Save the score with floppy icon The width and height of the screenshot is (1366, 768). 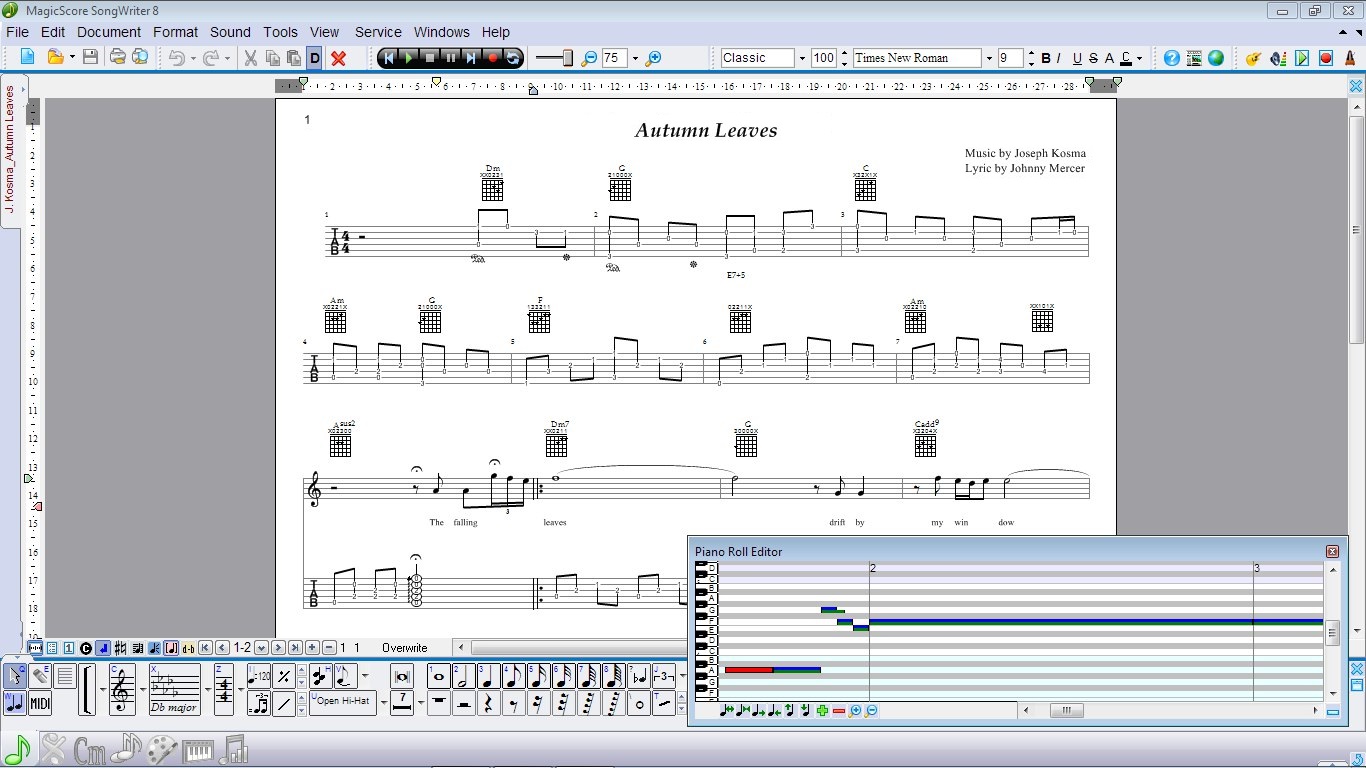(x=90, y=57)
